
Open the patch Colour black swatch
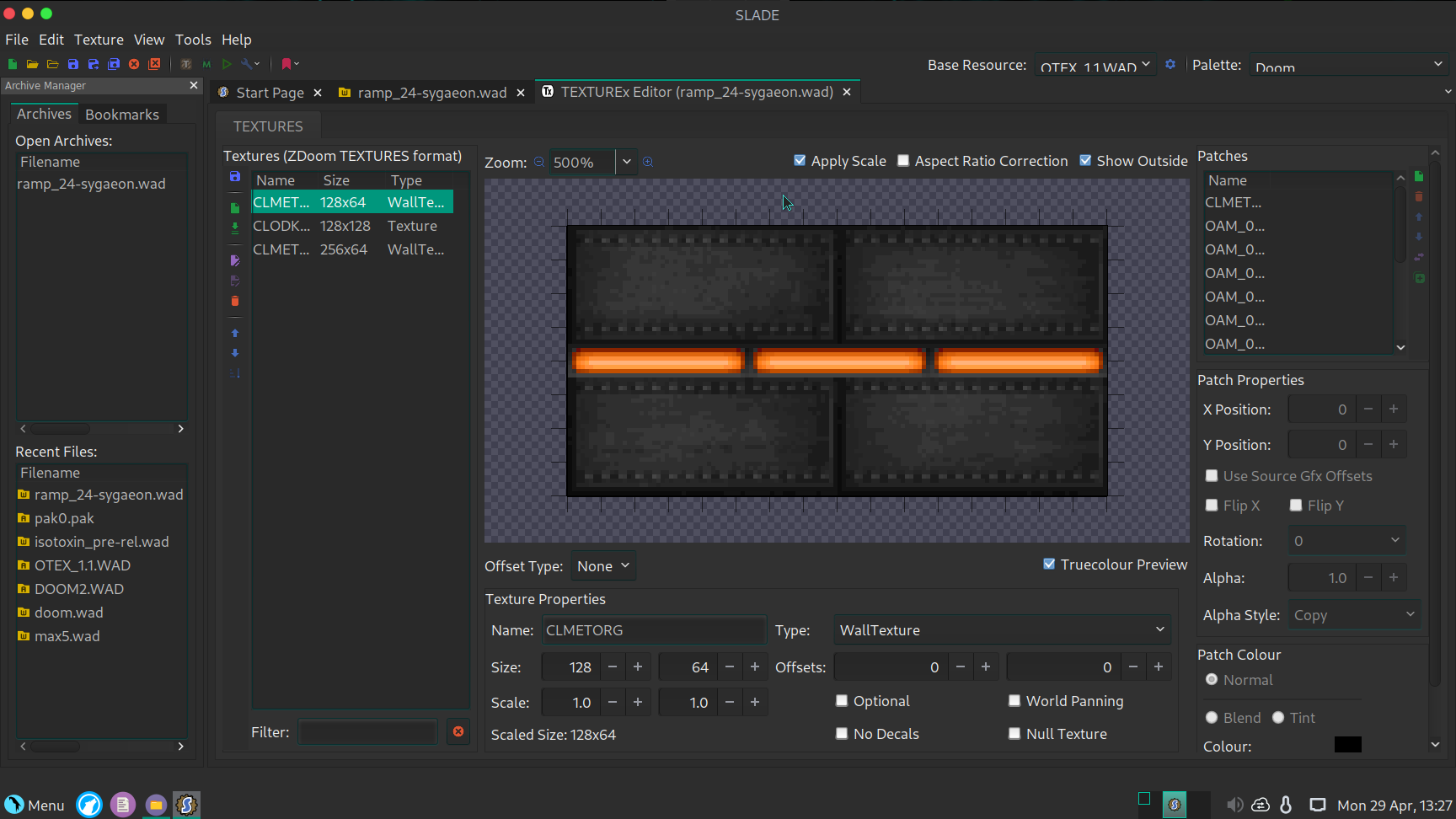(x=1348, y=745)
